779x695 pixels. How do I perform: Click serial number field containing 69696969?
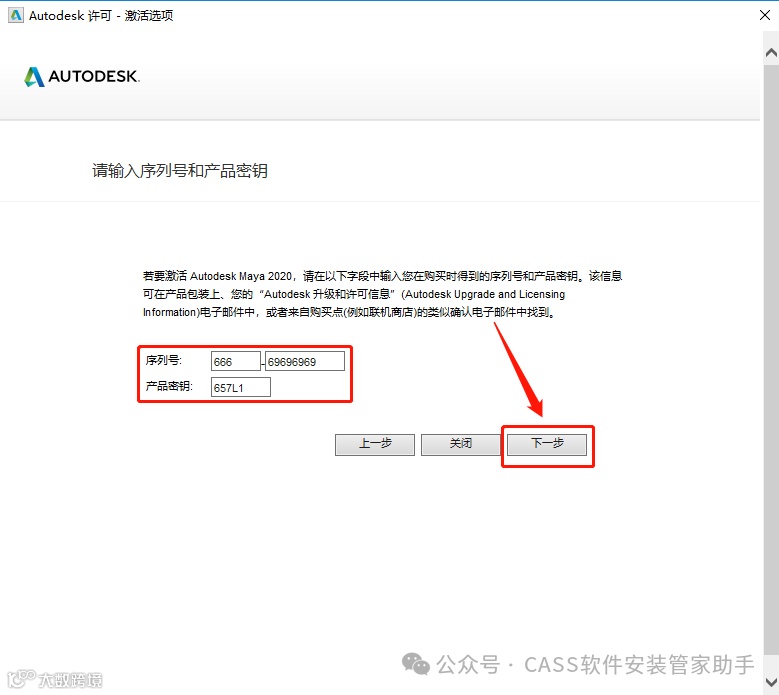[305, 361]
